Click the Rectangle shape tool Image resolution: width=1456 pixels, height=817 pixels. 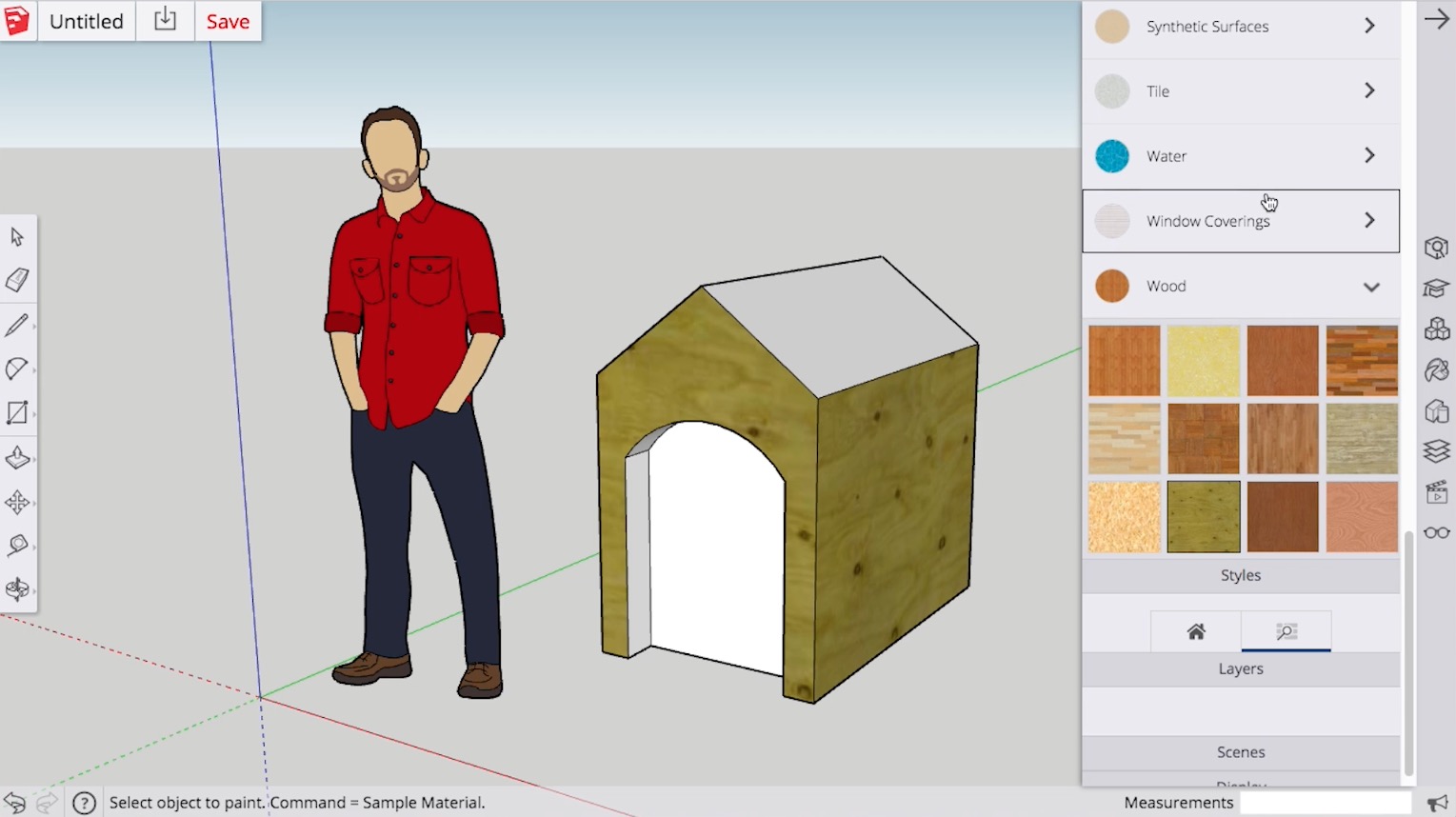tap(17, 412)
